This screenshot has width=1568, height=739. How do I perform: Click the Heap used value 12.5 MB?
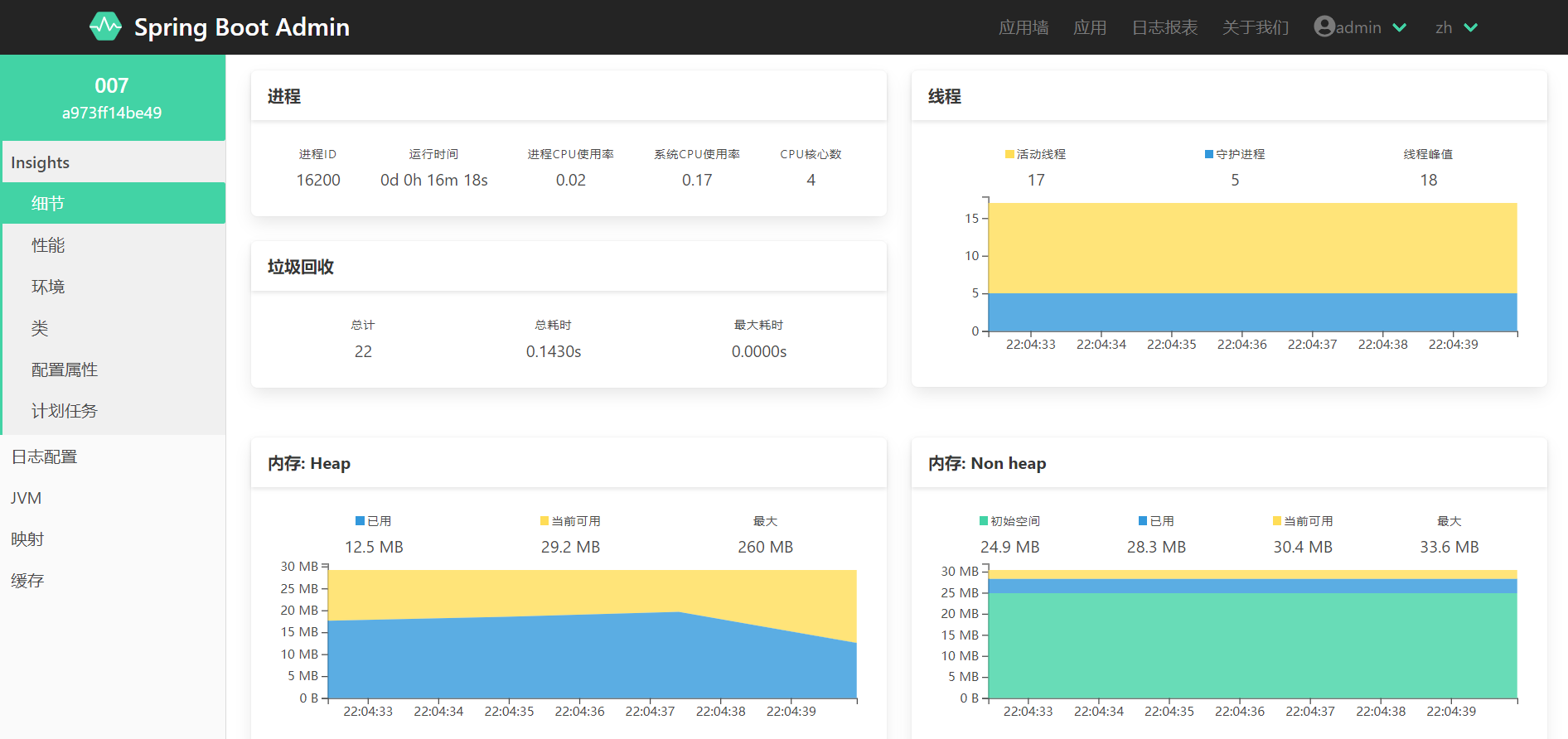(x=374, y=547)
